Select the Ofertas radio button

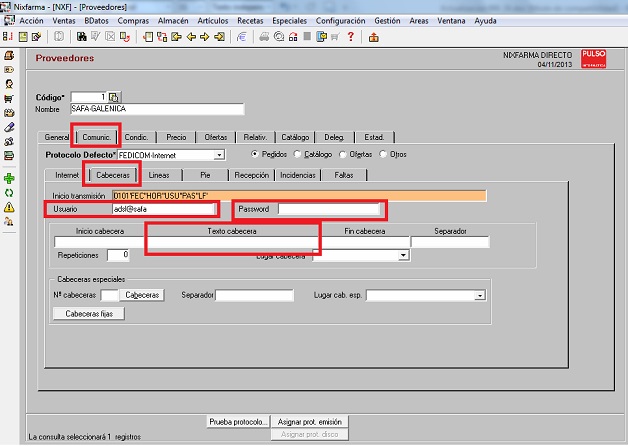pyautogui.click(x=342, y=154)
